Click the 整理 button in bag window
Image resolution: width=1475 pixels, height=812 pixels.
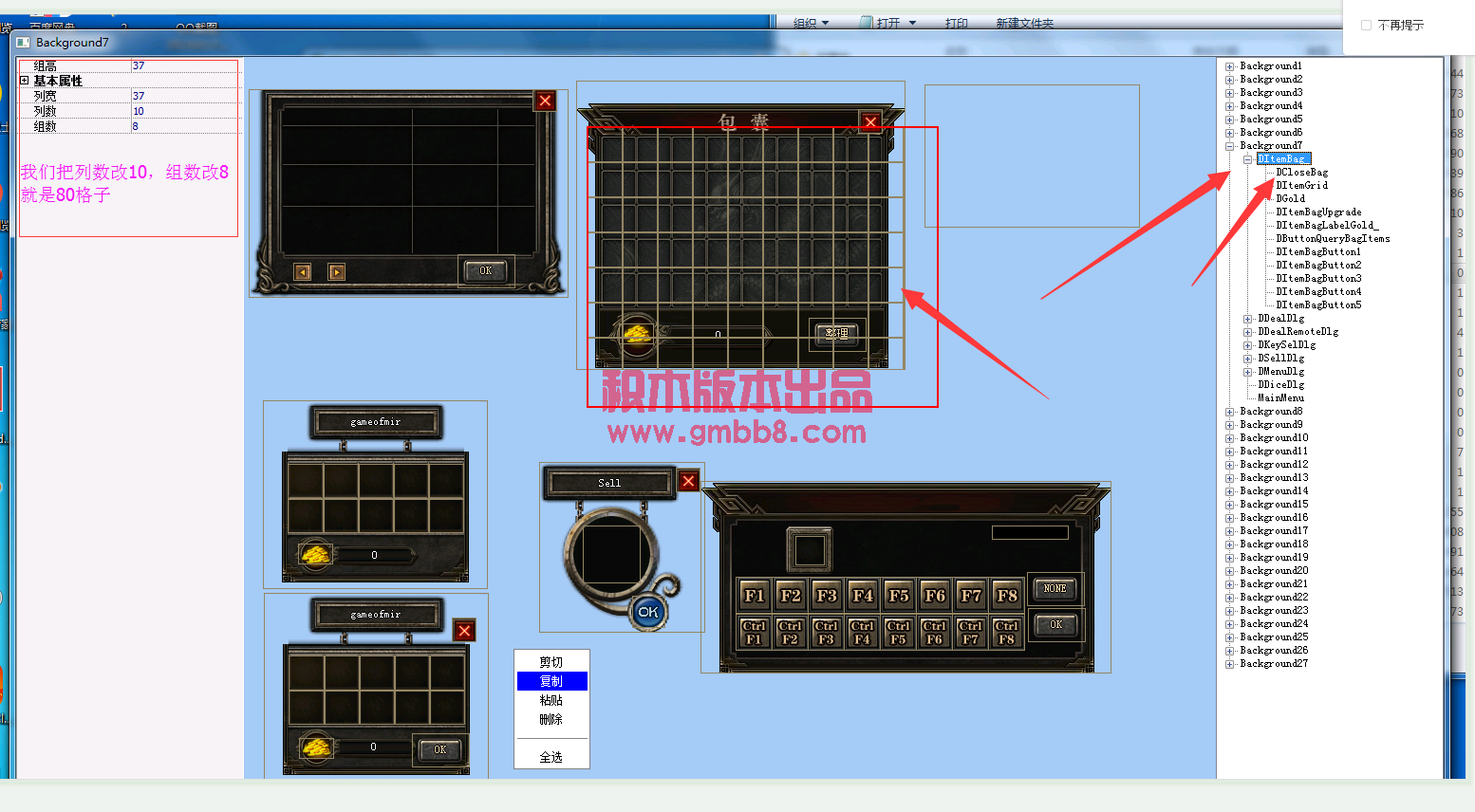pyautogui.click(x=837, y=333)
